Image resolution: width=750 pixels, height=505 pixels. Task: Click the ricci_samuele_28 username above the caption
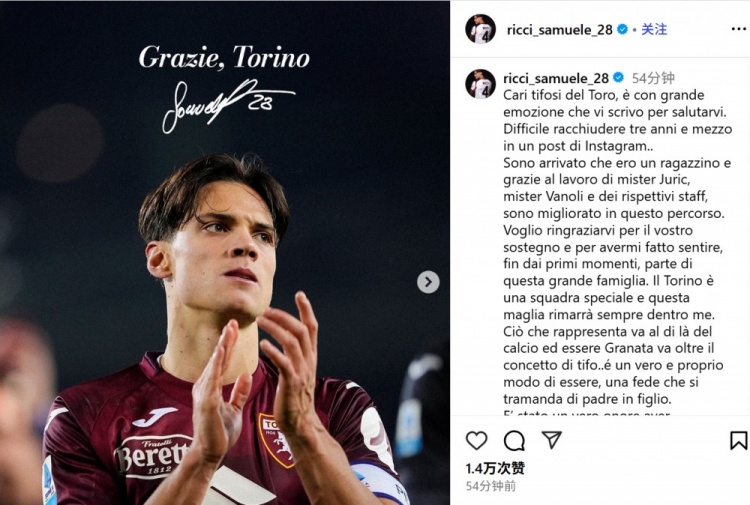click(556, 78)
